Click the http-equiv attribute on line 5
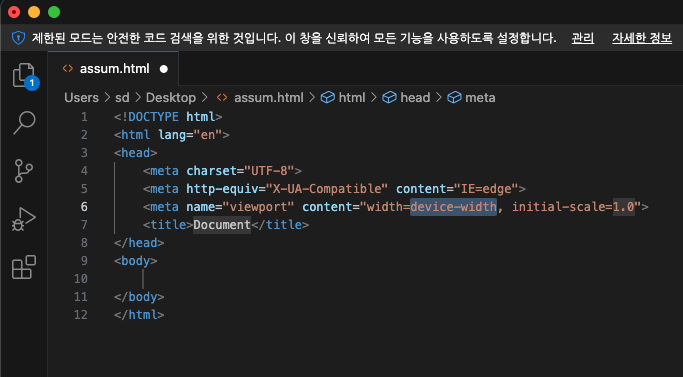This screenshot has height=377, width=683. coord(222,189)
